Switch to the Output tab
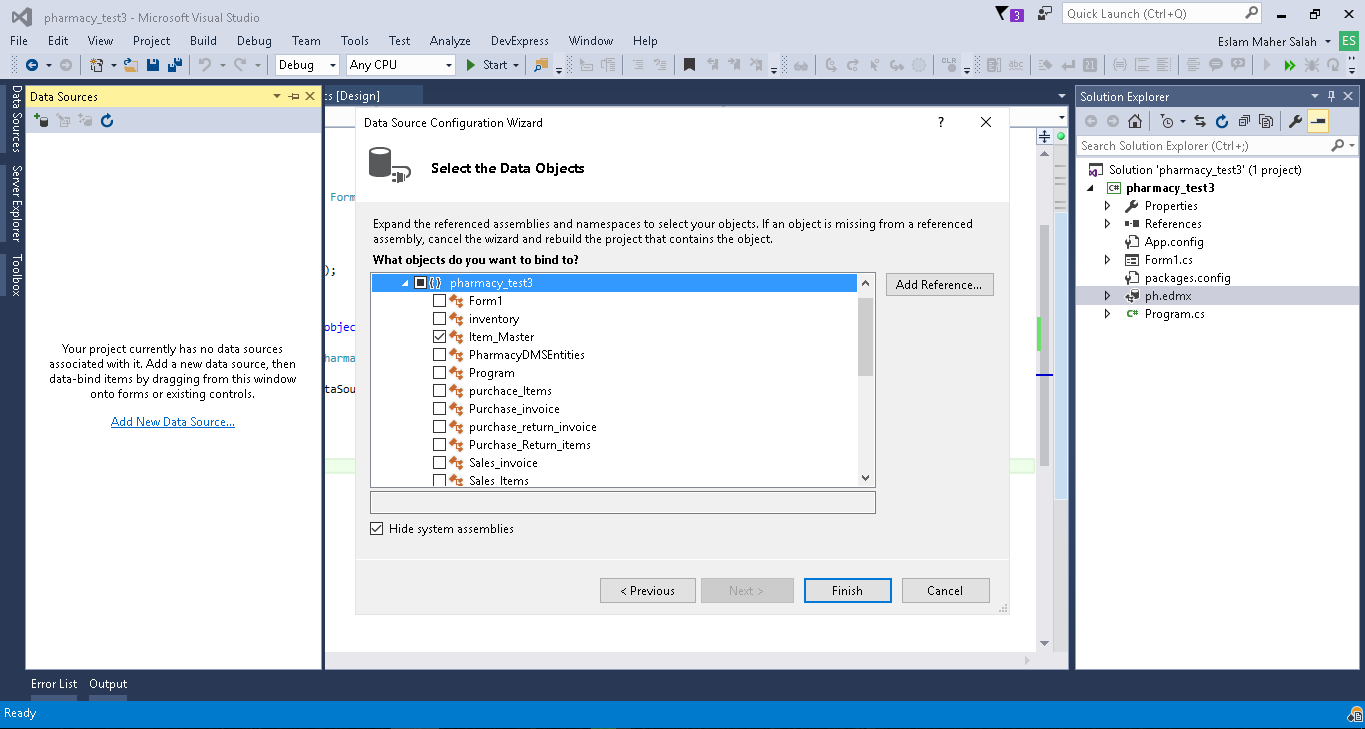1365x729 pixels. 108,684
